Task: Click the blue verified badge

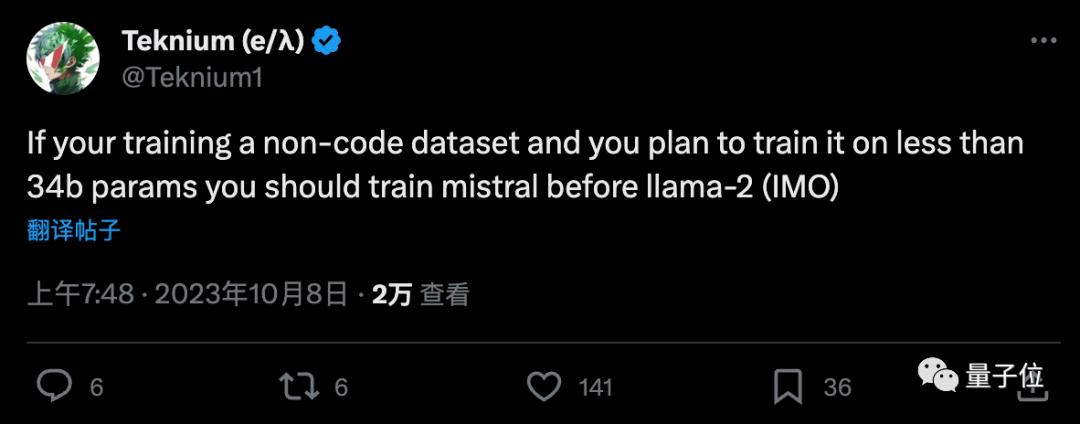Action: coord(327,42)
